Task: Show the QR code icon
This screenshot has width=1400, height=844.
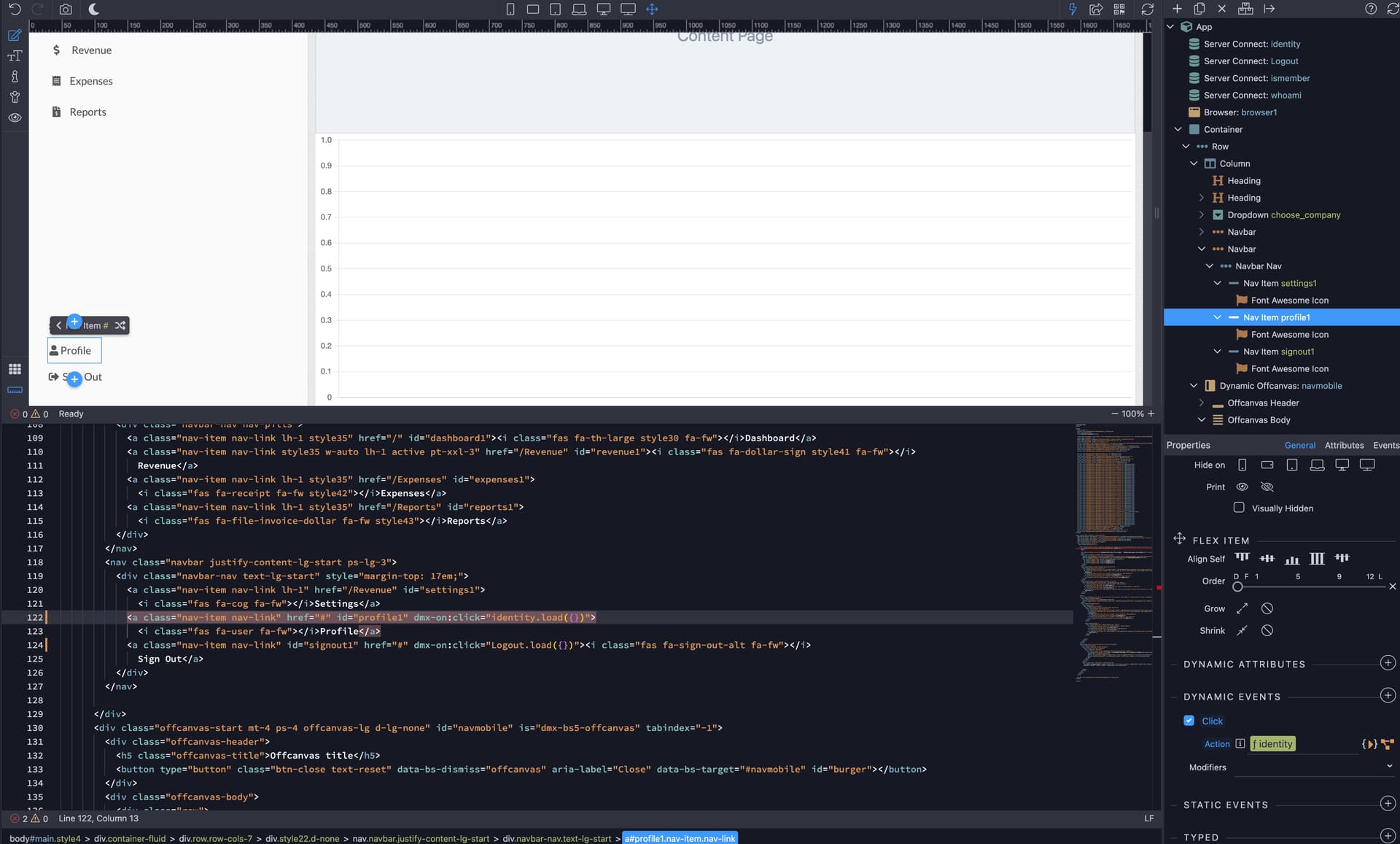Action: click(1119, 9)
